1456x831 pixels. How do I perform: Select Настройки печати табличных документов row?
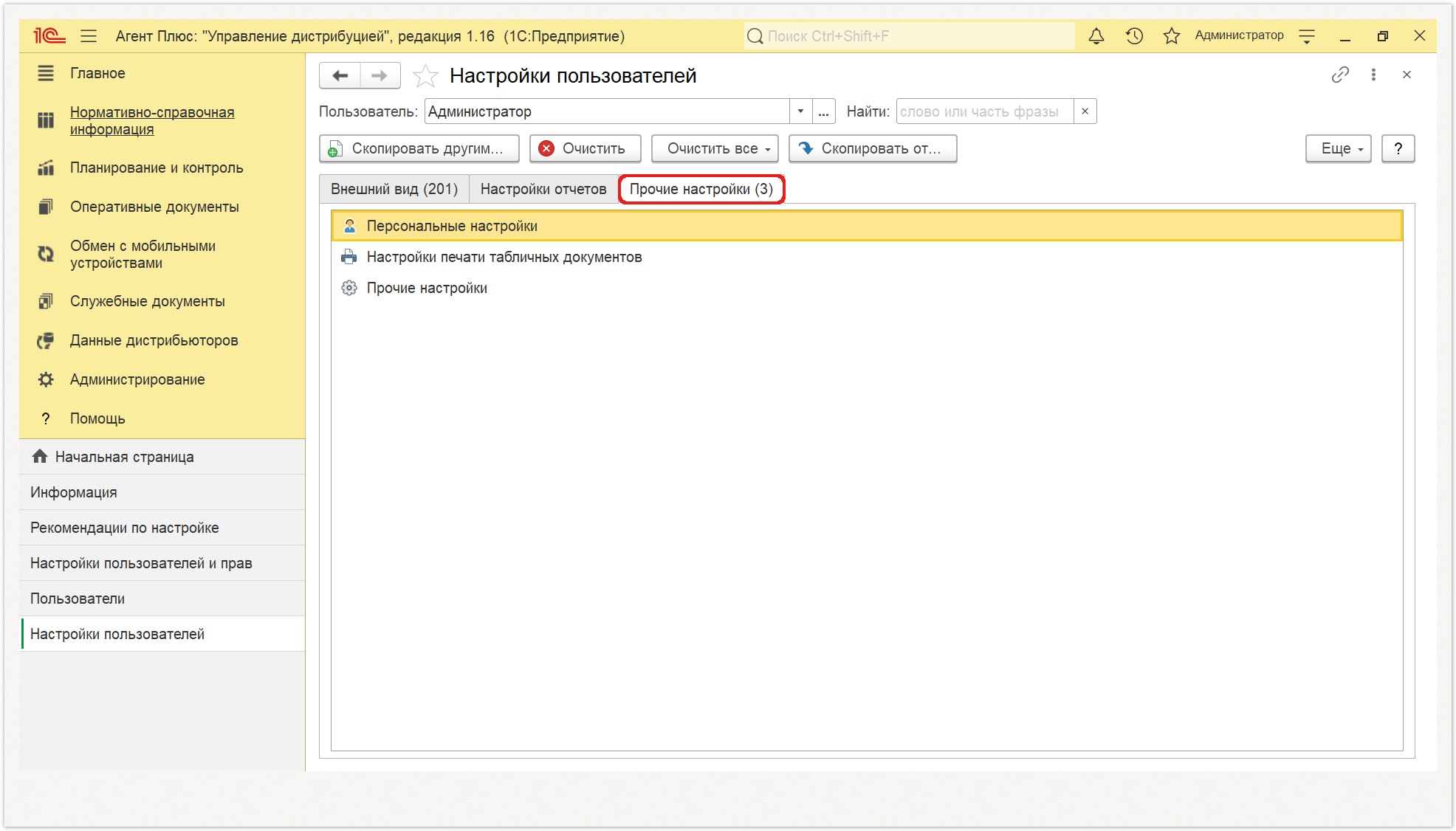tap(867, 257)
